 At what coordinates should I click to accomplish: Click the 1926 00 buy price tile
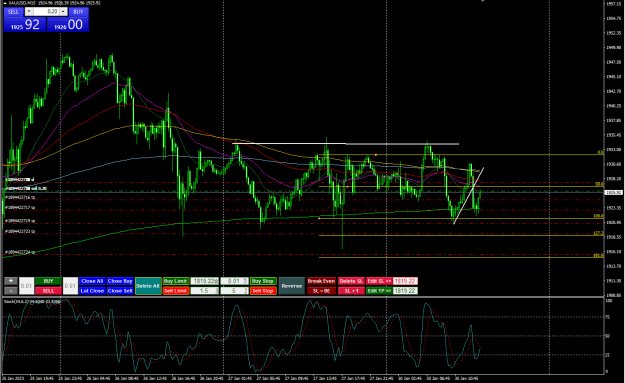(68, 24)
